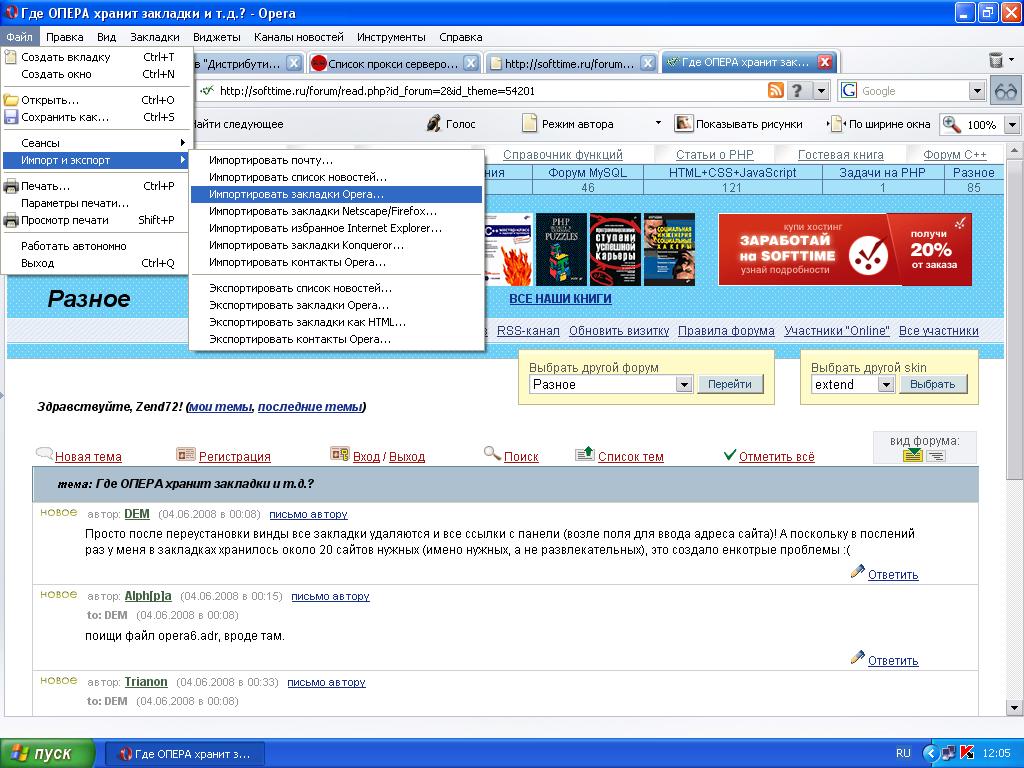
Task: Follow the Гостевая книга link
Action: (840, 155)
